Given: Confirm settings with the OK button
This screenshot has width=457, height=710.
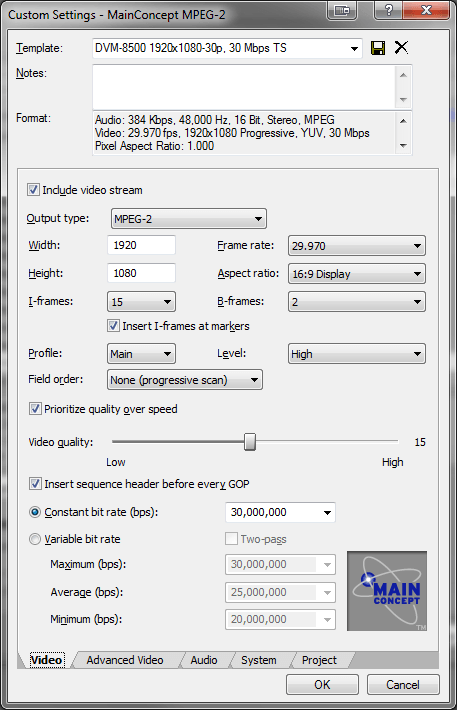Looking at the screenshot, I should pyautogui.click(x=322, y=685).
